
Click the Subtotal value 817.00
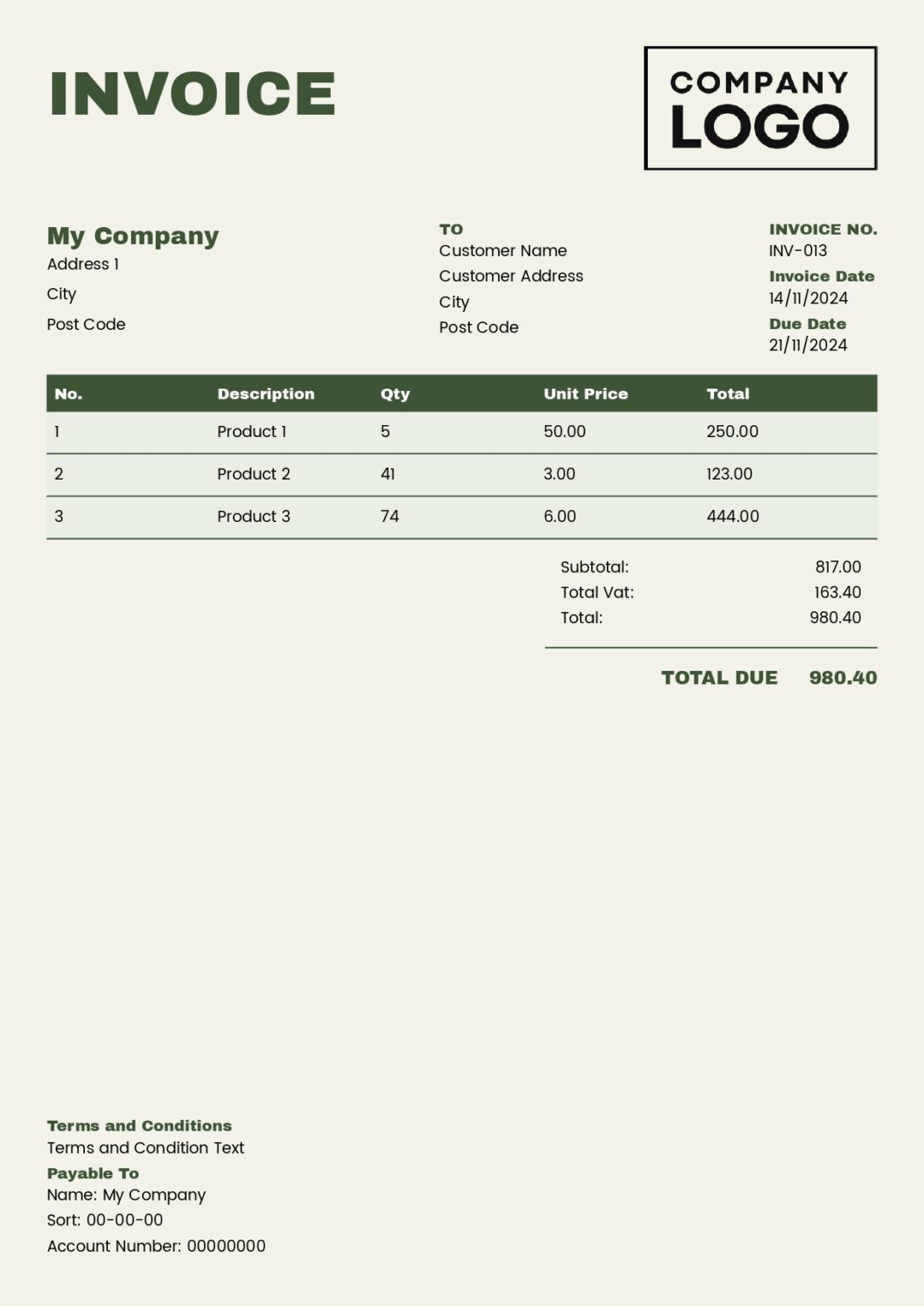click(x=837, y=567)
